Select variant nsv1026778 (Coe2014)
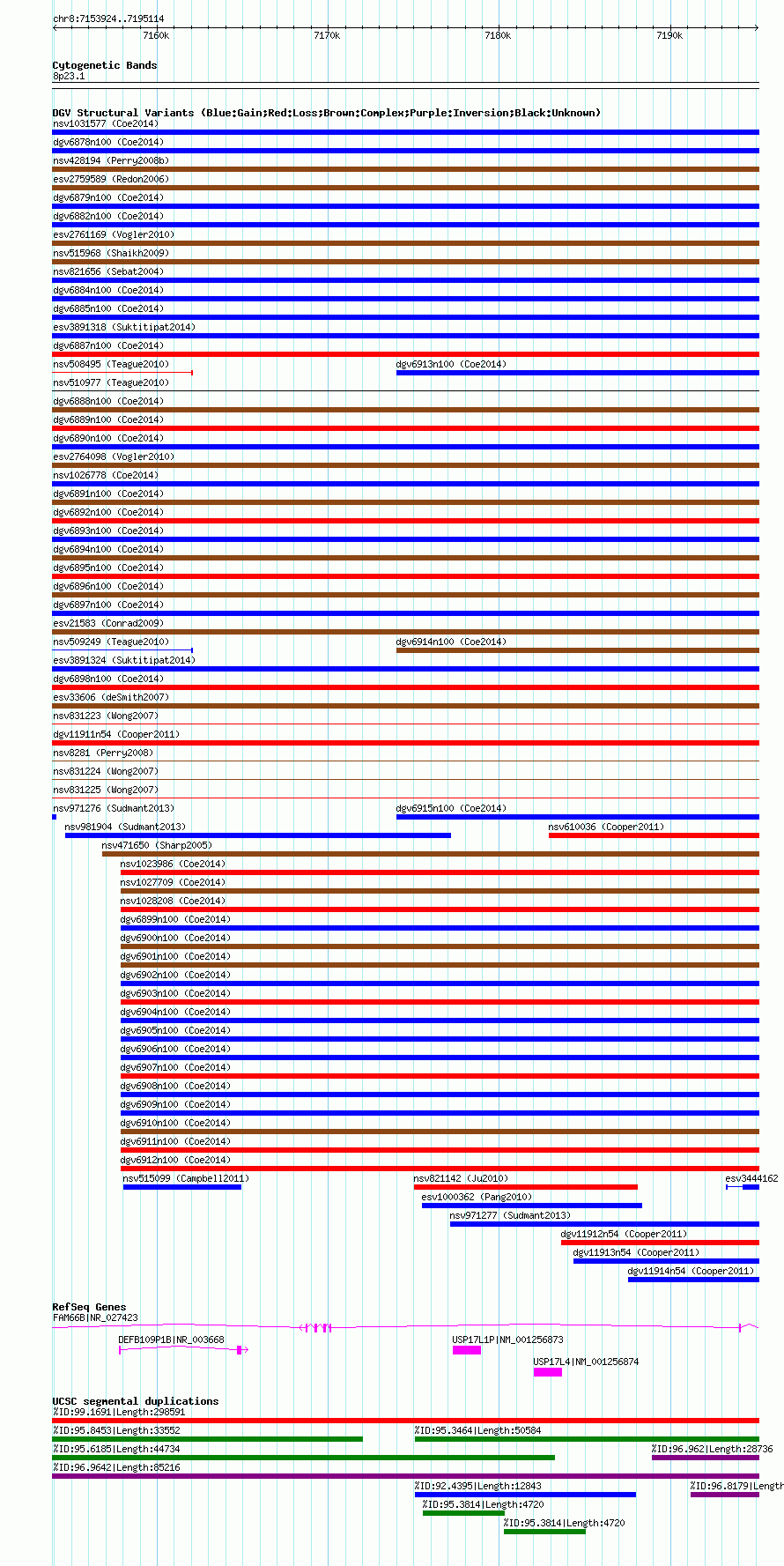The height and width of the screenshot is (1566, 784). click(406, 484)
